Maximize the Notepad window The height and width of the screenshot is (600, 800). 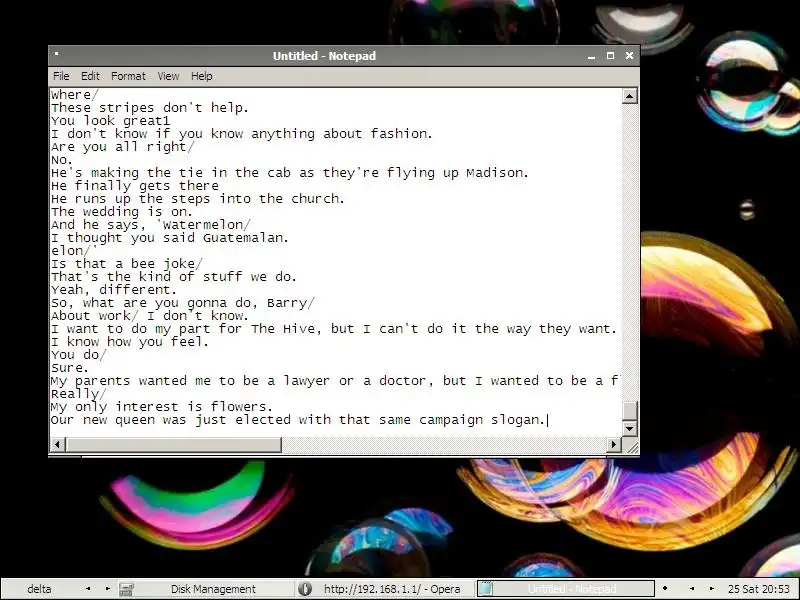(x=610, y=56)
